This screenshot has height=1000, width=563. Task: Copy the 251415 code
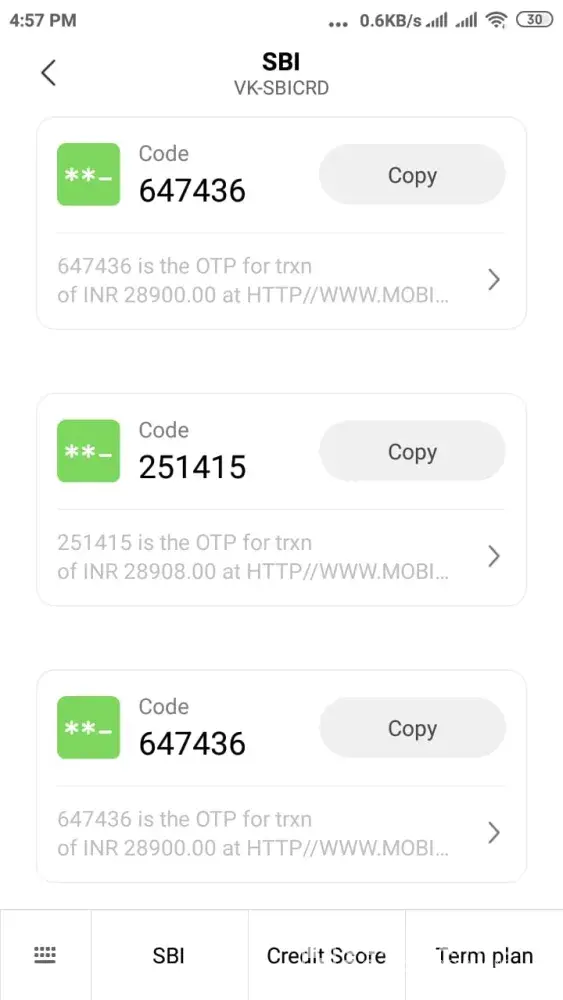(412, 452)
